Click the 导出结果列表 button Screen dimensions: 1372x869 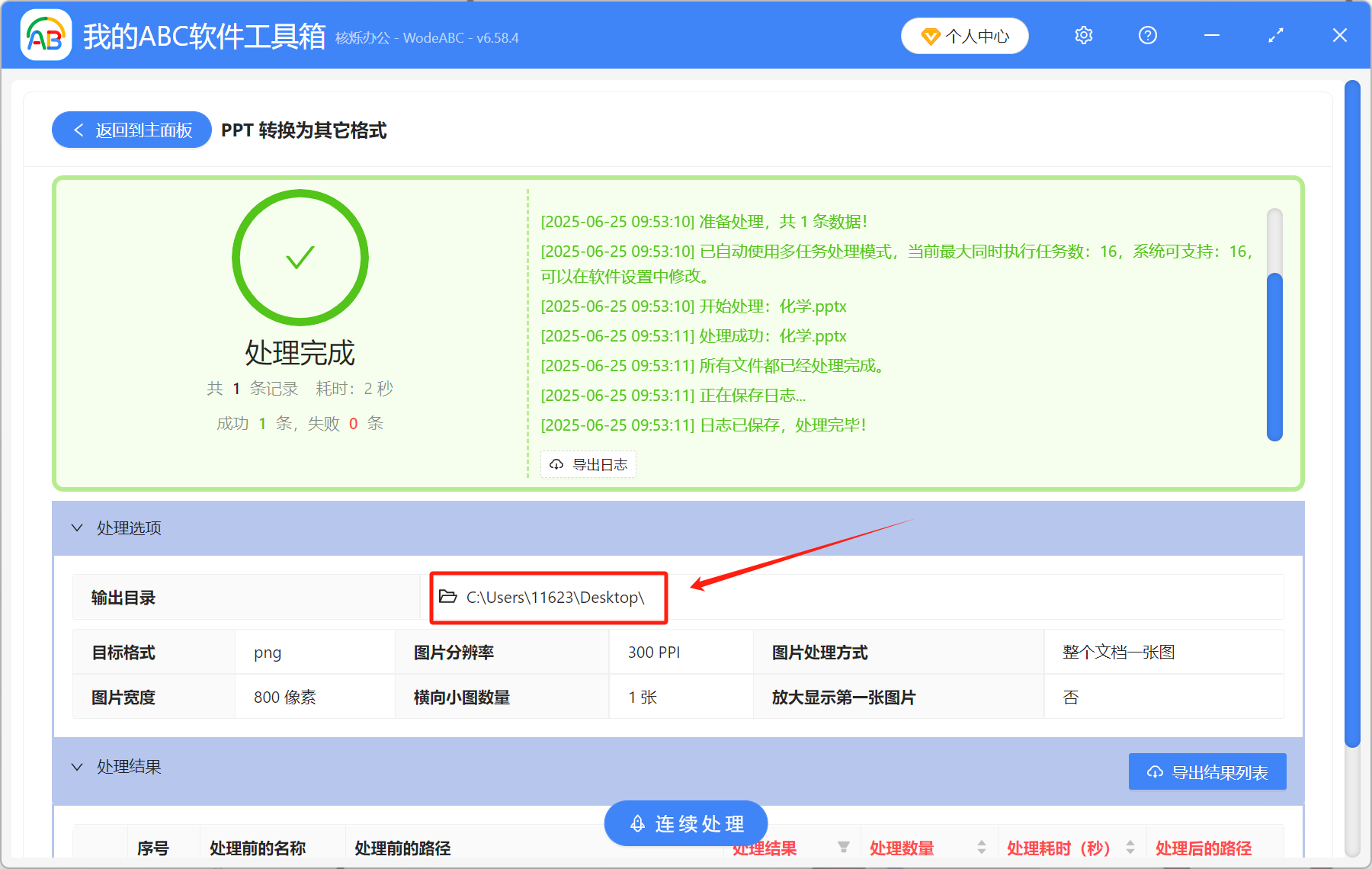click(x=1207, y=771)
